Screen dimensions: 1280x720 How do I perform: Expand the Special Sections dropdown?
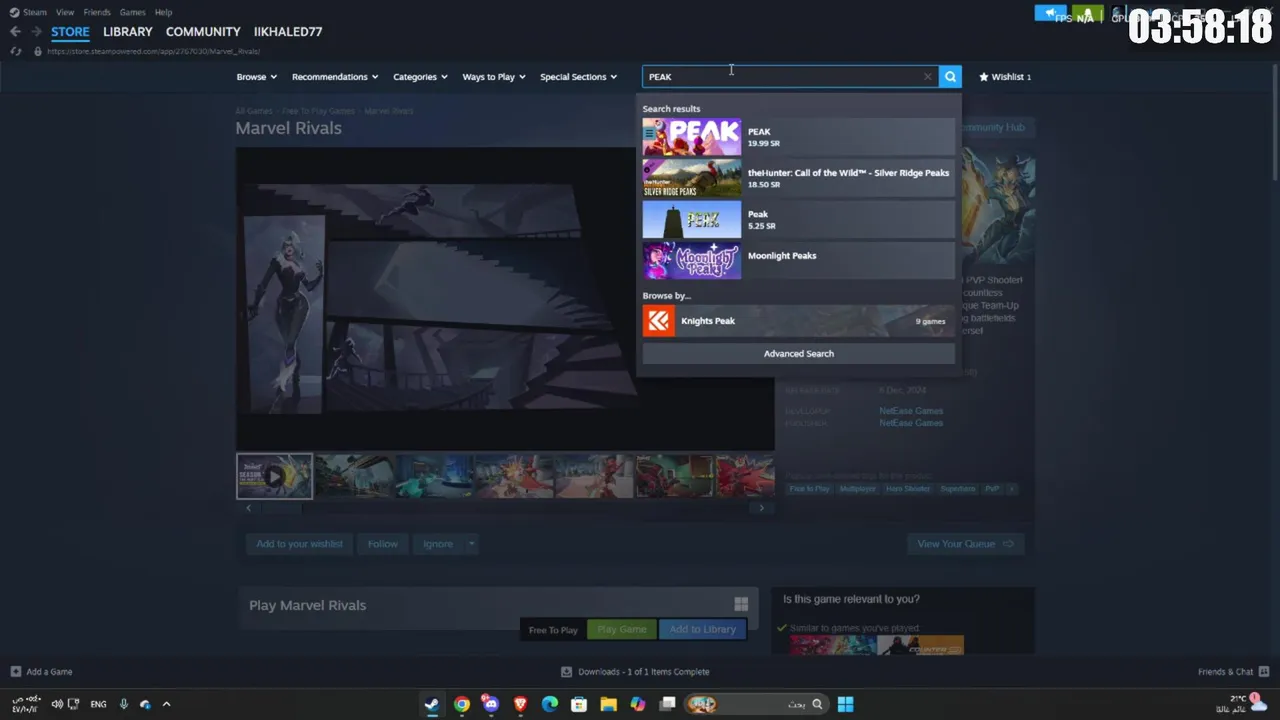(579, 76)
